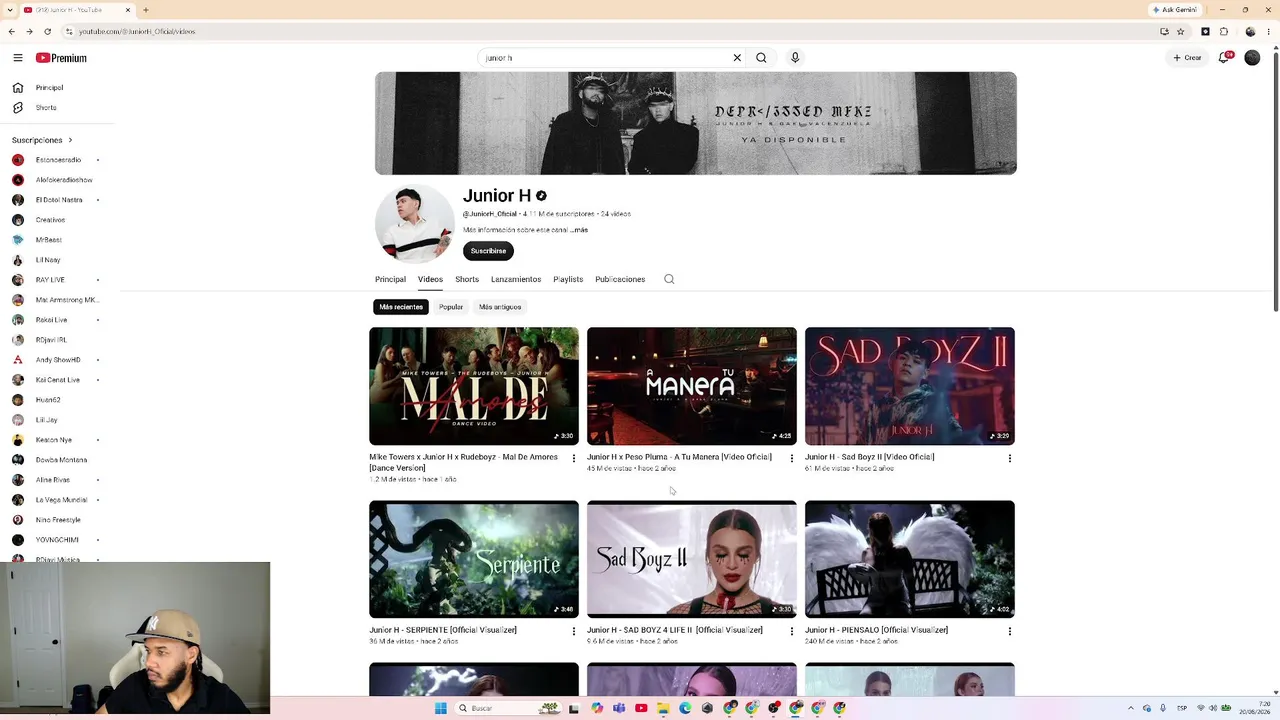This screenshot has width=1280, height=720.
Task: Open options for Mal De Amores video
Action: (x=574, y=458)
